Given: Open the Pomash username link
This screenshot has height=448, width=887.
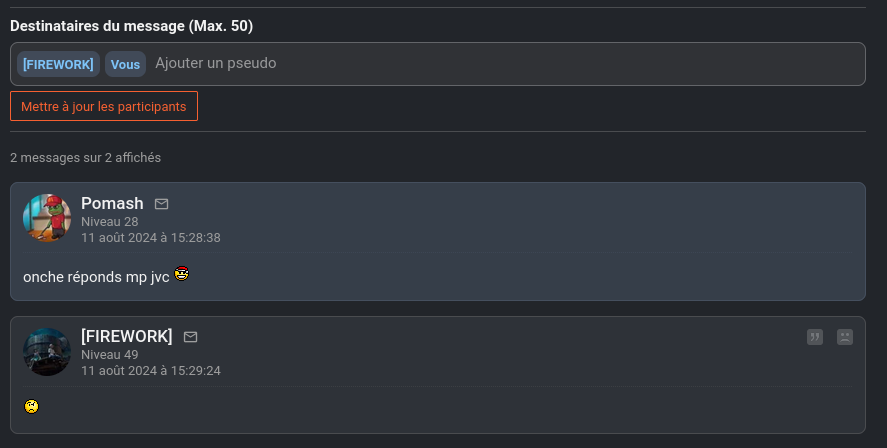Looking at the screenshot, I should pyautogui.click(x=112, y=203).
